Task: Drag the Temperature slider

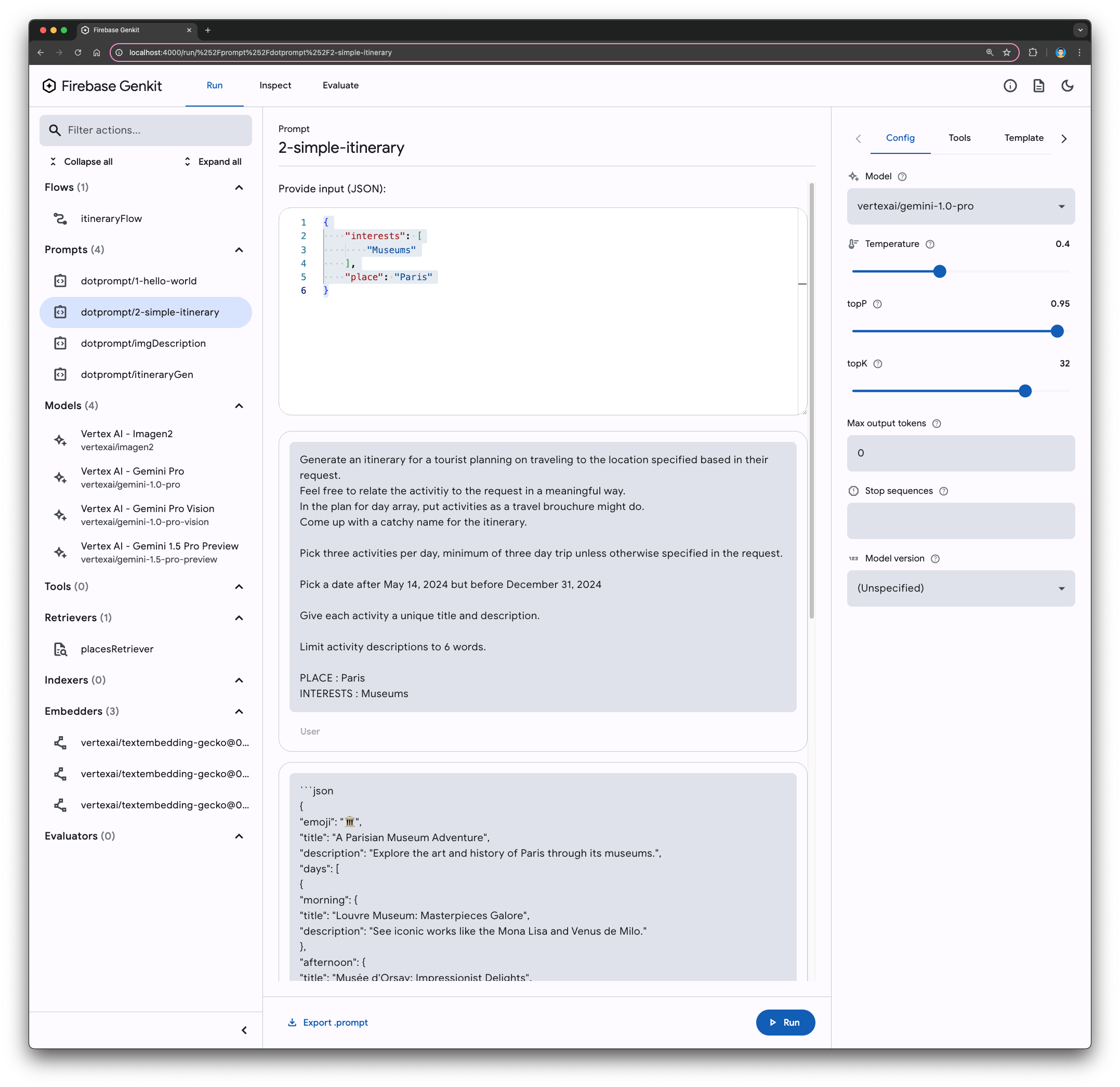Action: coord(939,271)
